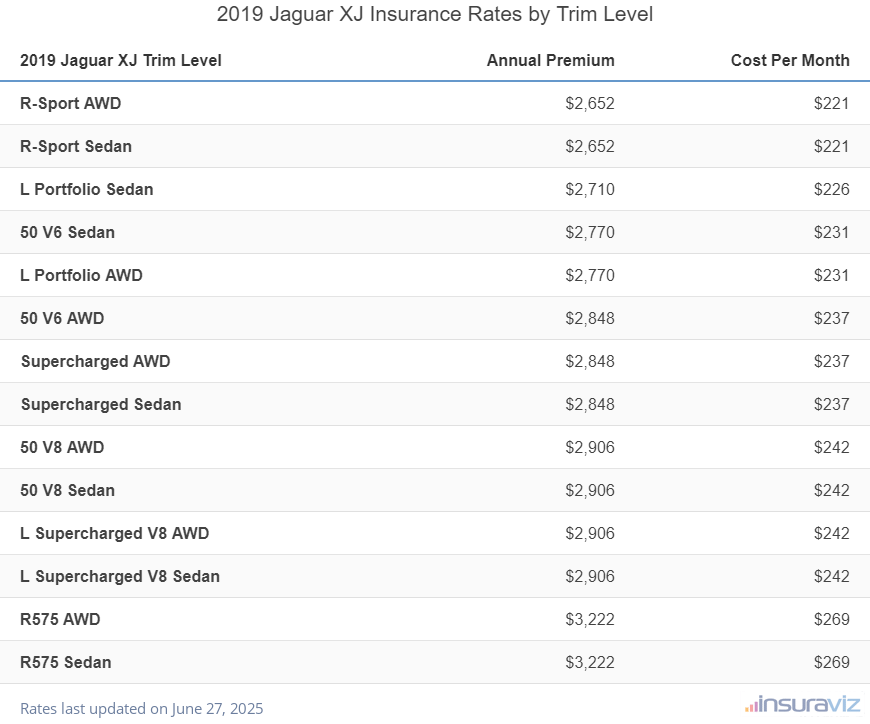This screenshot has width=870, height=724.
Task: Click the $237 monthly cost for Supercharged Sedan
Action: [832, 404]
